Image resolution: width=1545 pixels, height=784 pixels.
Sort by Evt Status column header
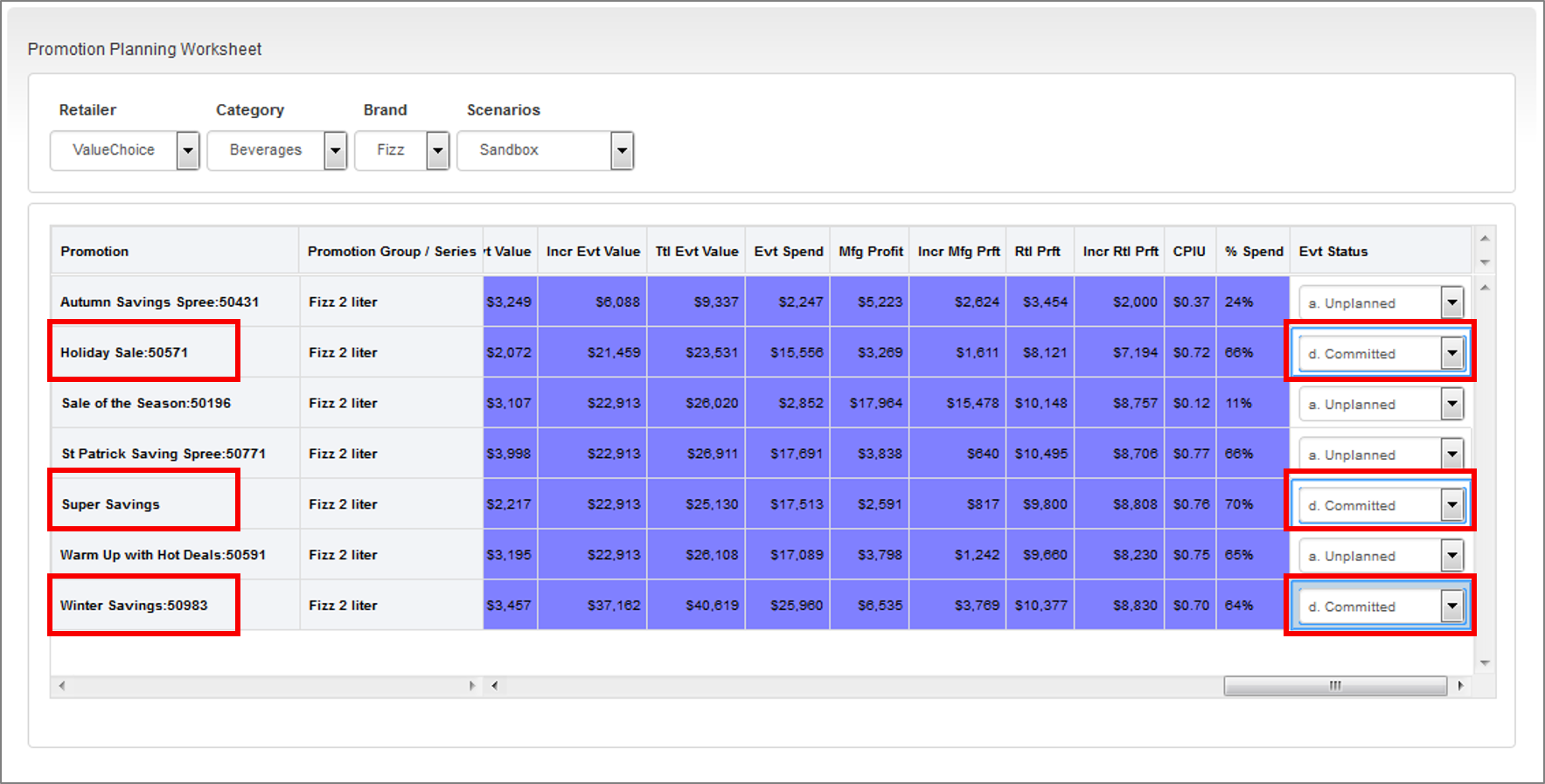(x=1381, y=251)
